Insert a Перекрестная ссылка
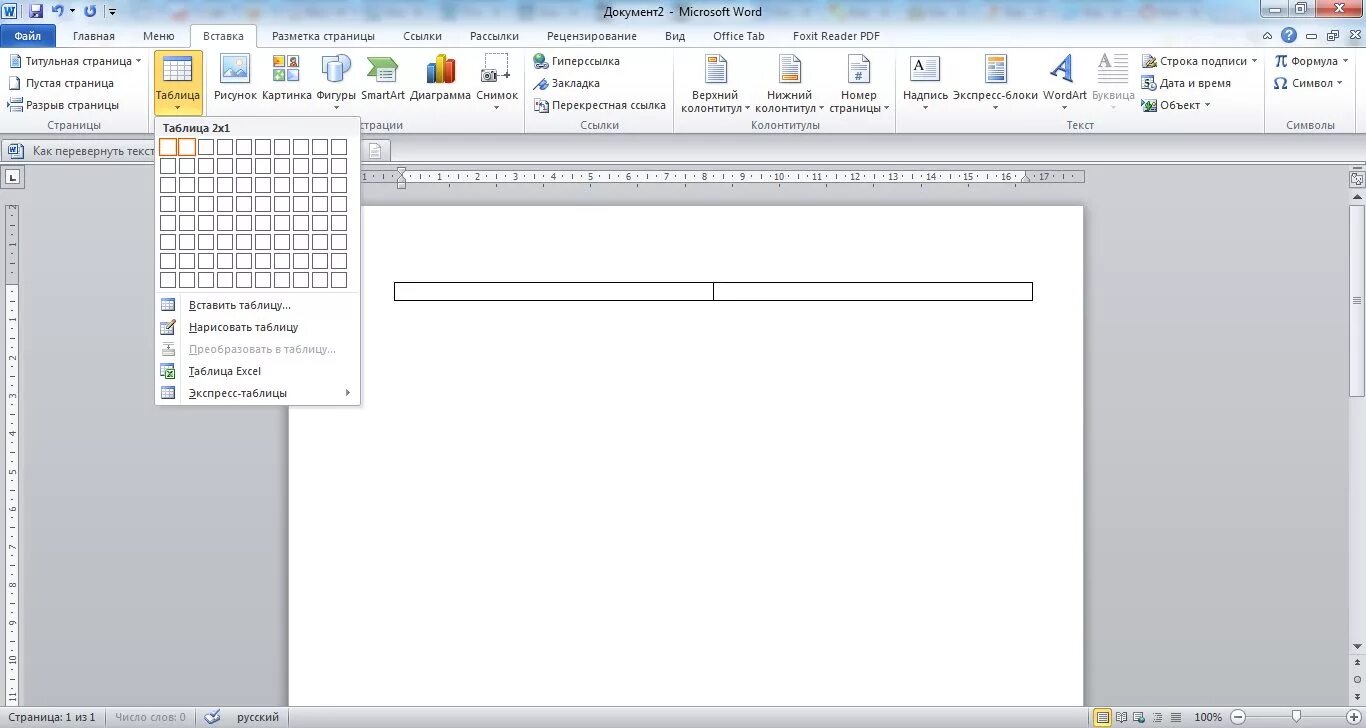The image size is (1366, 728). tap(600, 105)
